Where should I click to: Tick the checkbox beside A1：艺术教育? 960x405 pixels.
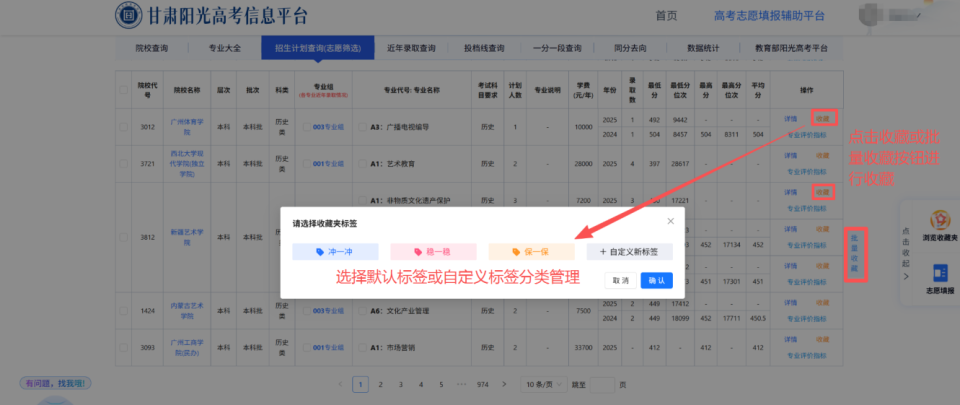(x=362, y=164)
